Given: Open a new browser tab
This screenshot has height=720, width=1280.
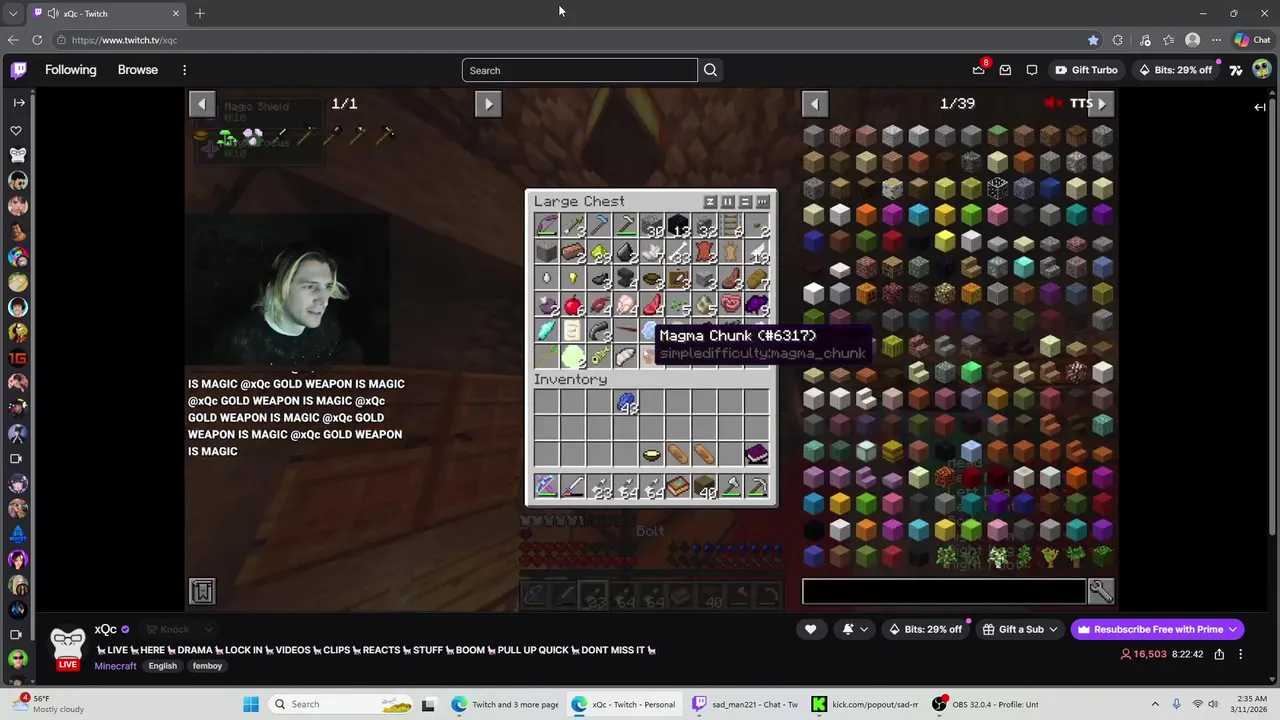Looking at the screenshot, I should tap(200, 13).
